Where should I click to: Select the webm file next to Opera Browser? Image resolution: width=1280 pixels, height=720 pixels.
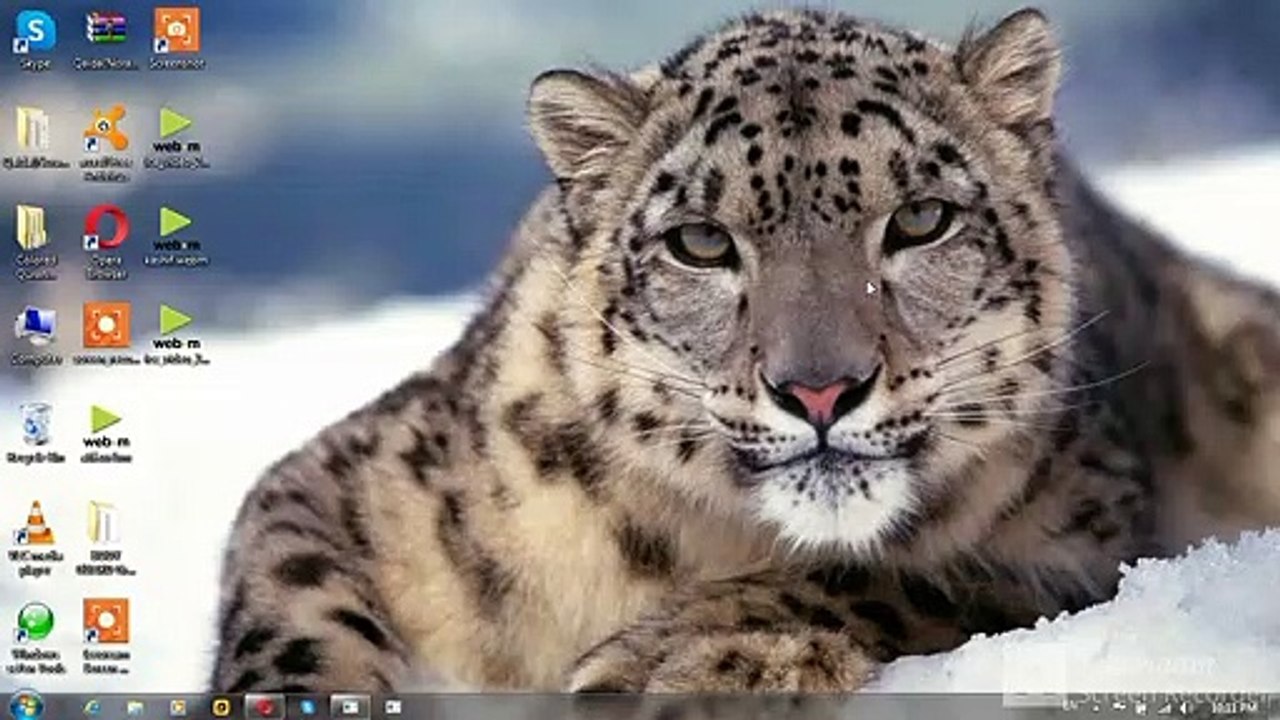click(175, 236)
